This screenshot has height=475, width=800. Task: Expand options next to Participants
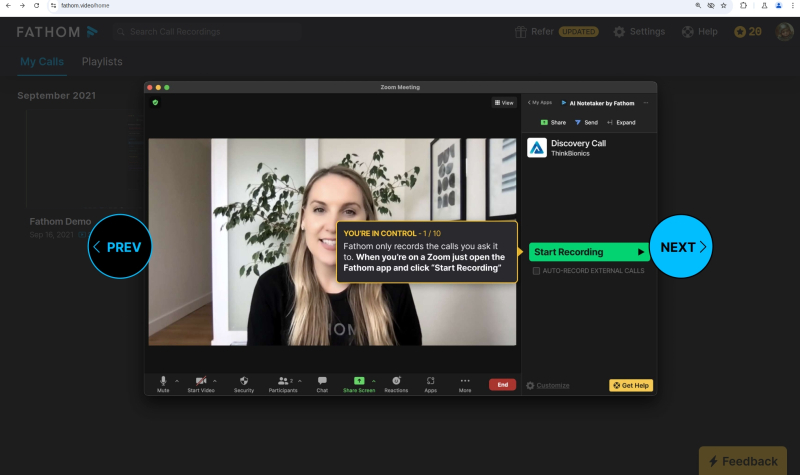click(x=300, y=381)
